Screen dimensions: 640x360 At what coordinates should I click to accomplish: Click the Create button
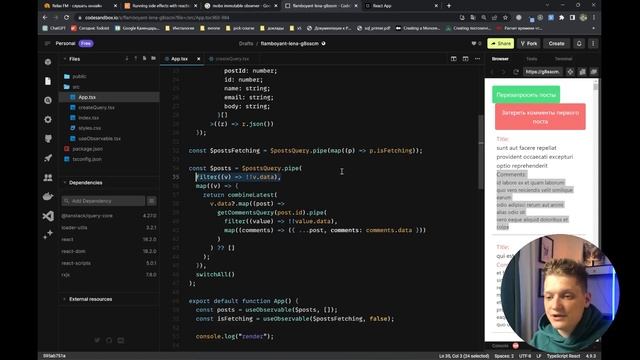pos(556,43)
